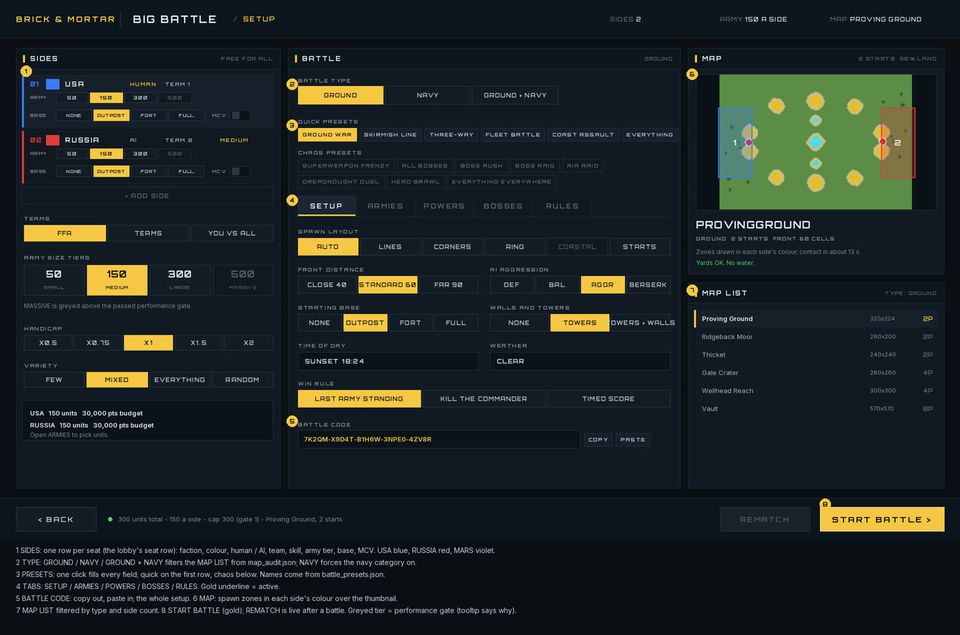Apply the SKIRMISH LINE preset

point(390,135)
